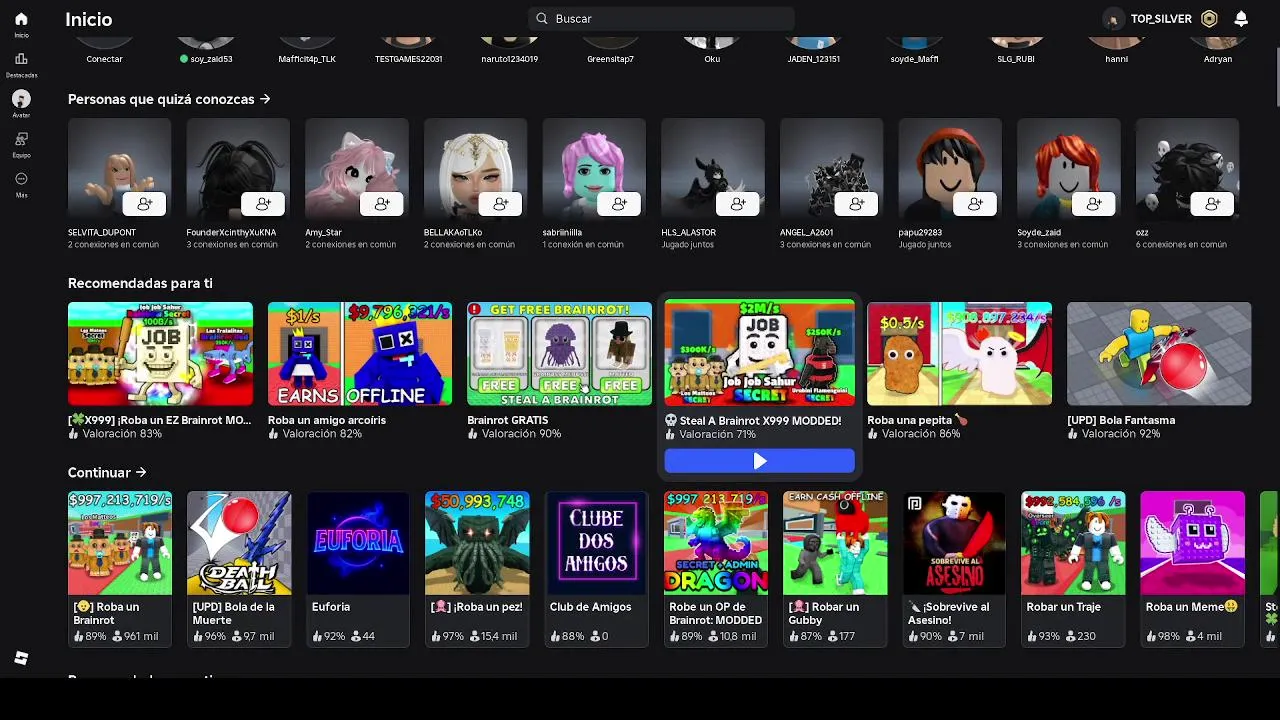This screenshot has width=1280, height=720.
Task: Add HLS_ALASTOR as friend
Action: (x=738, y=204)
